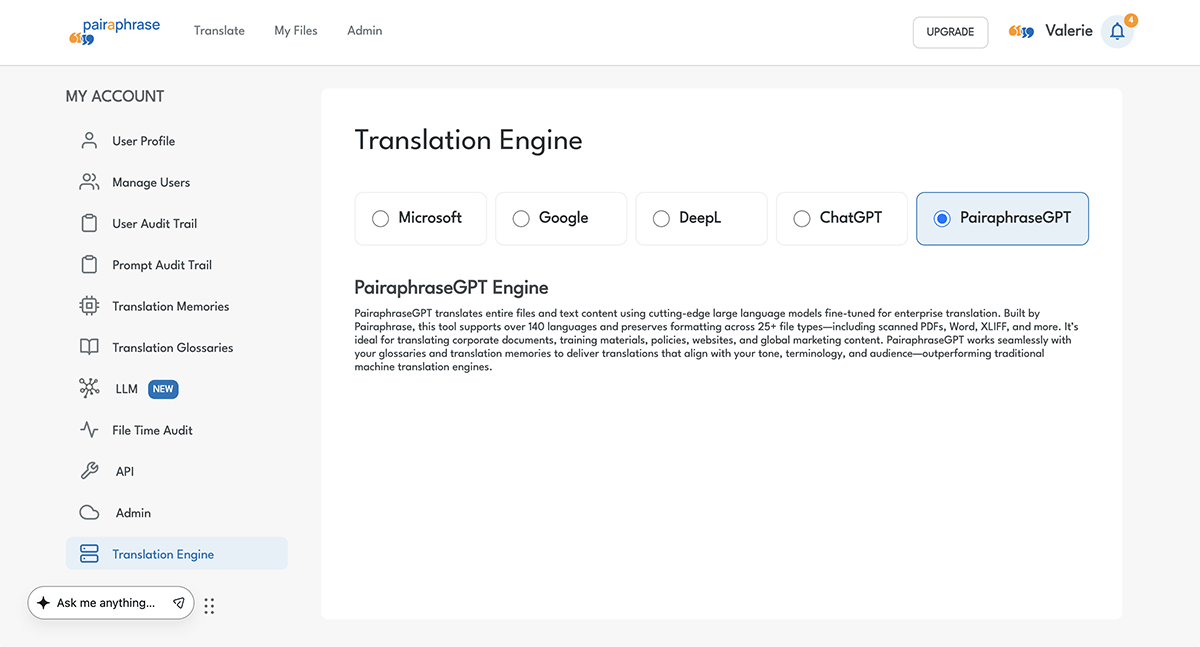Open Translation Memories via its gear-document icon
The height and width of the screenshot is (647, 1200).
88,306
